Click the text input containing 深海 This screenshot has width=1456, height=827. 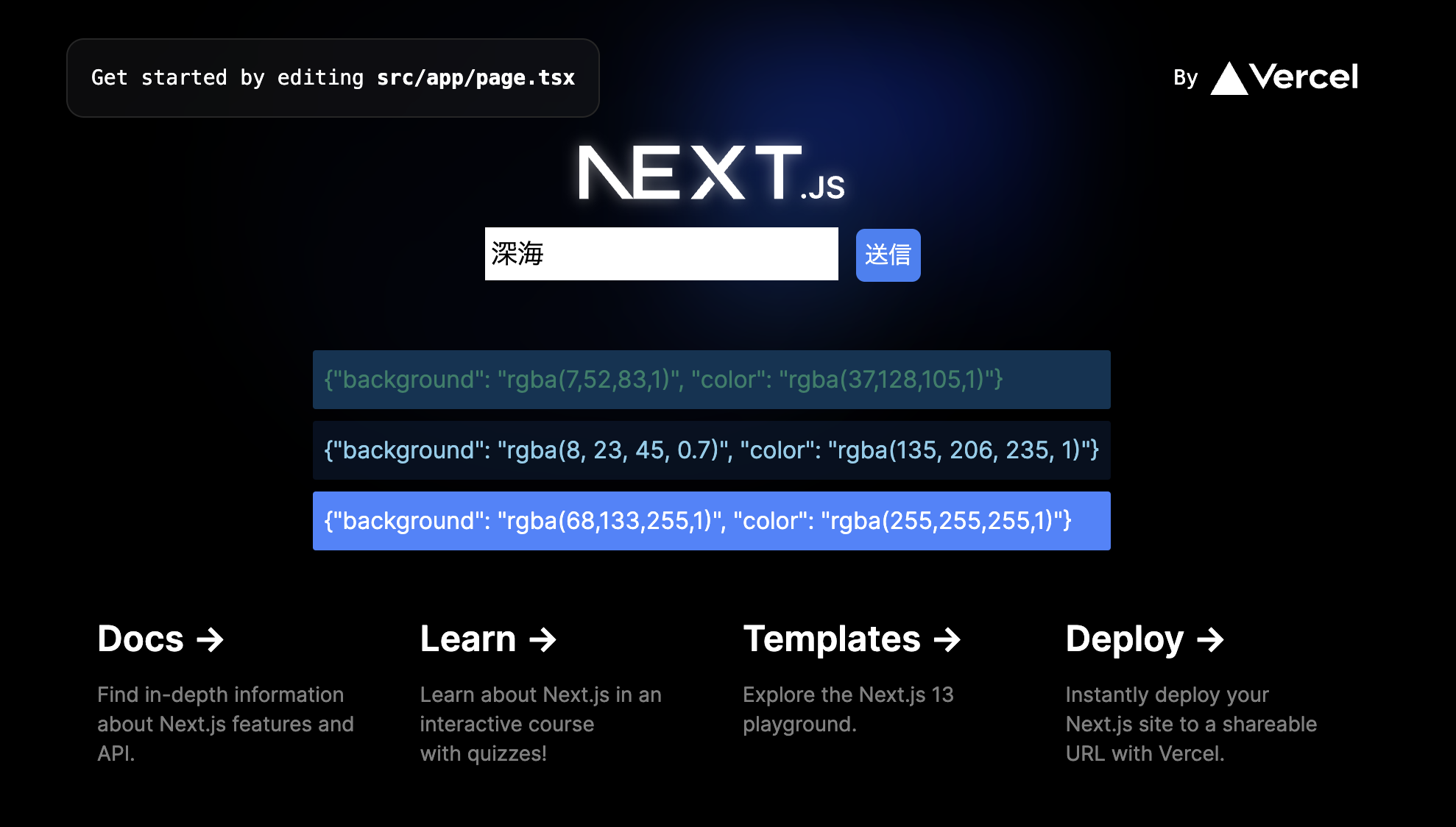pyautogui.click(x=661, y=254)
